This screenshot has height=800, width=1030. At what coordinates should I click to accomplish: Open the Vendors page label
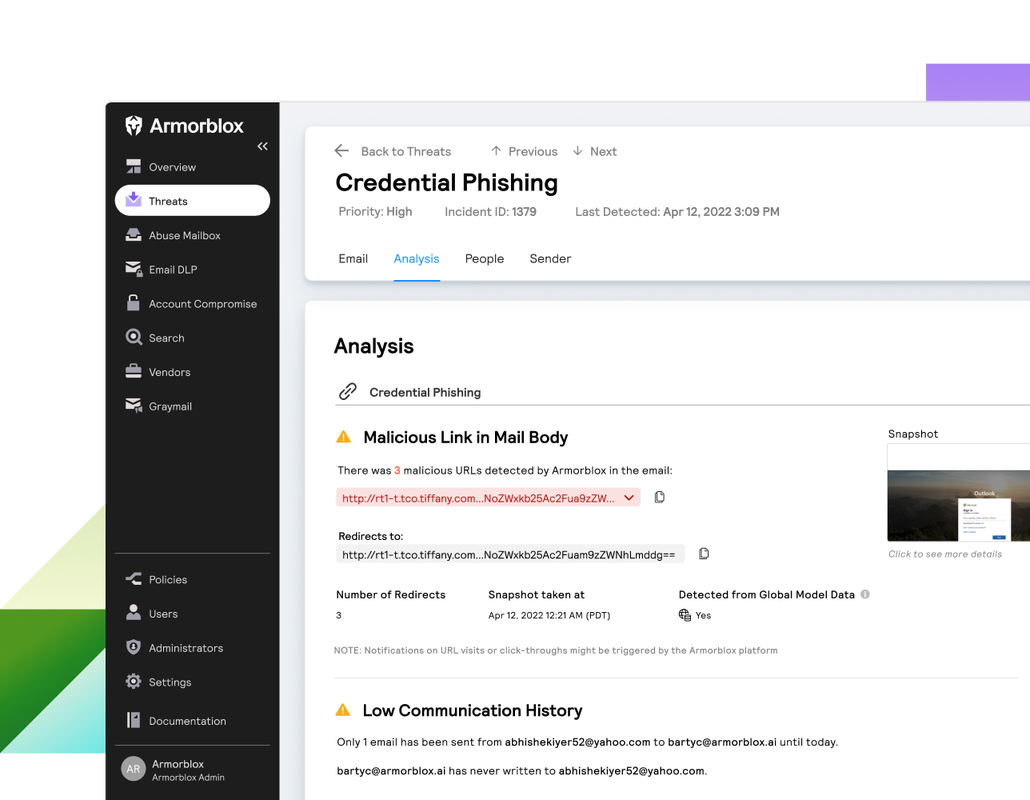click(x=169, y=372)
